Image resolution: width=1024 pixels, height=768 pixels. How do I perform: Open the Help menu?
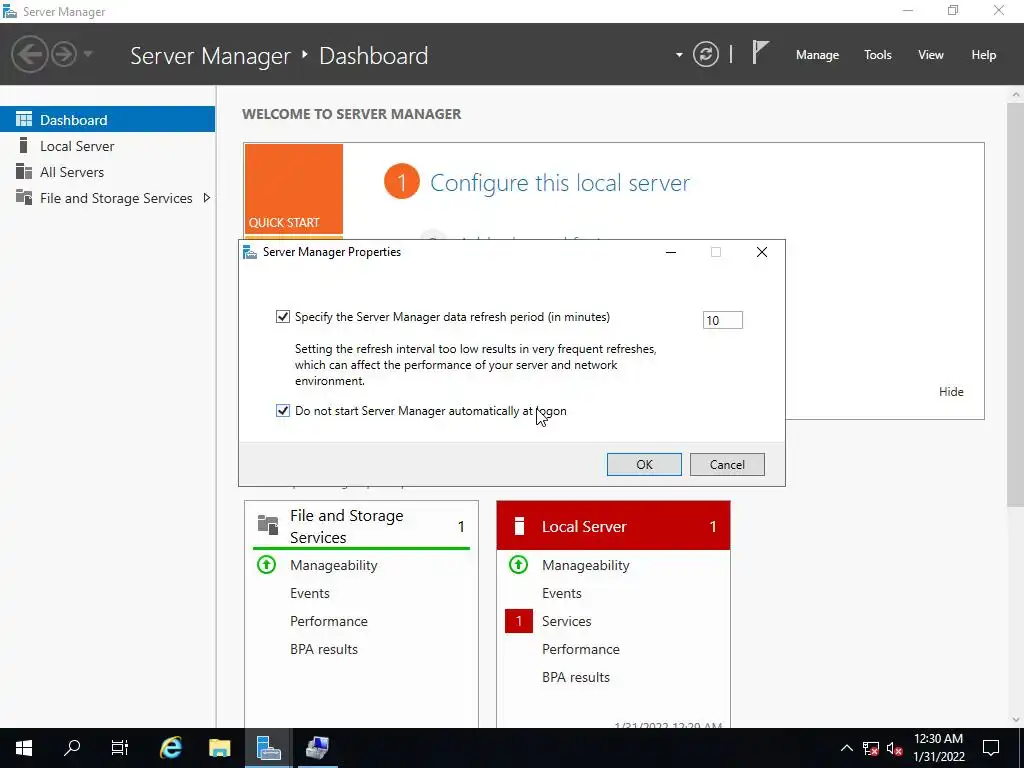[x=984, y=55]
